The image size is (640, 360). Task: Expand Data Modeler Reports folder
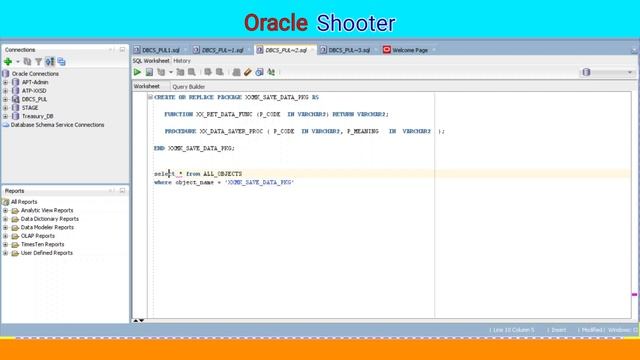(x=5, y=228)
